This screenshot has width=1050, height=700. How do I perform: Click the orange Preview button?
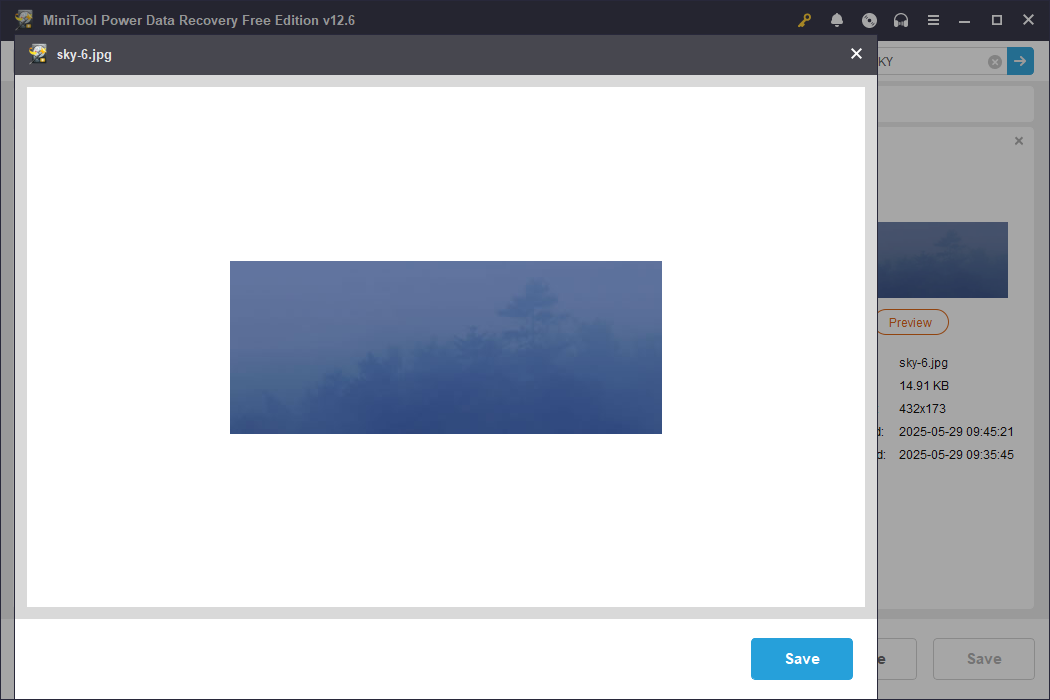pyautogui.click(x=912, y=322)
